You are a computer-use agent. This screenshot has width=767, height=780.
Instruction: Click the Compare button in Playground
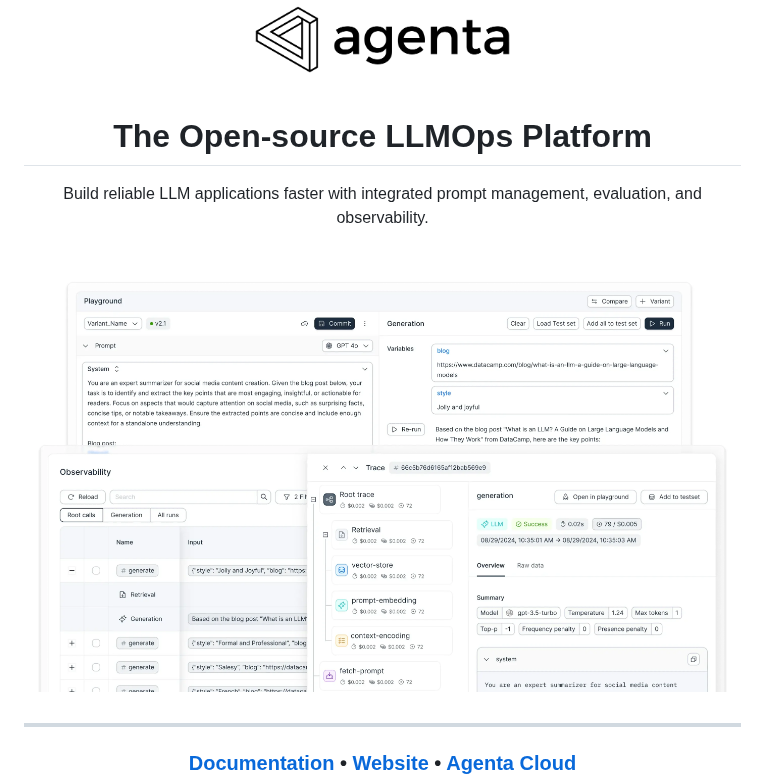point(609,301)
